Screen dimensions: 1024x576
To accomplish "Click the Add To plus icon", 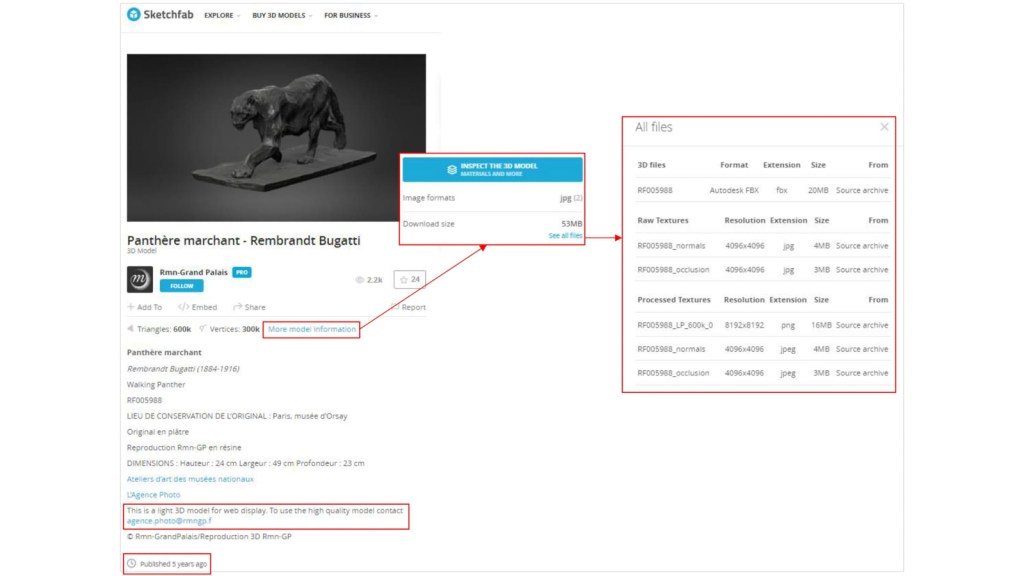I will coord(132,307).
